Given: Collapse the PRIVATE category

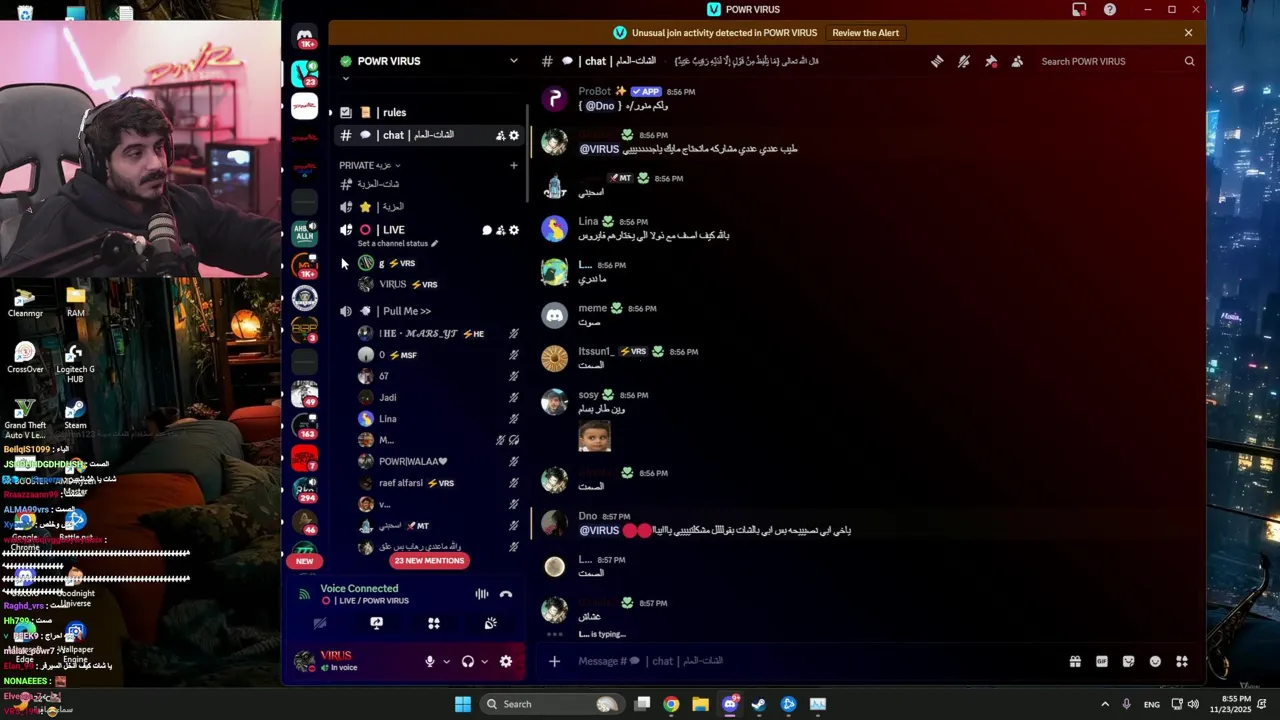Looking at the screenshot, I should [369, 165].
